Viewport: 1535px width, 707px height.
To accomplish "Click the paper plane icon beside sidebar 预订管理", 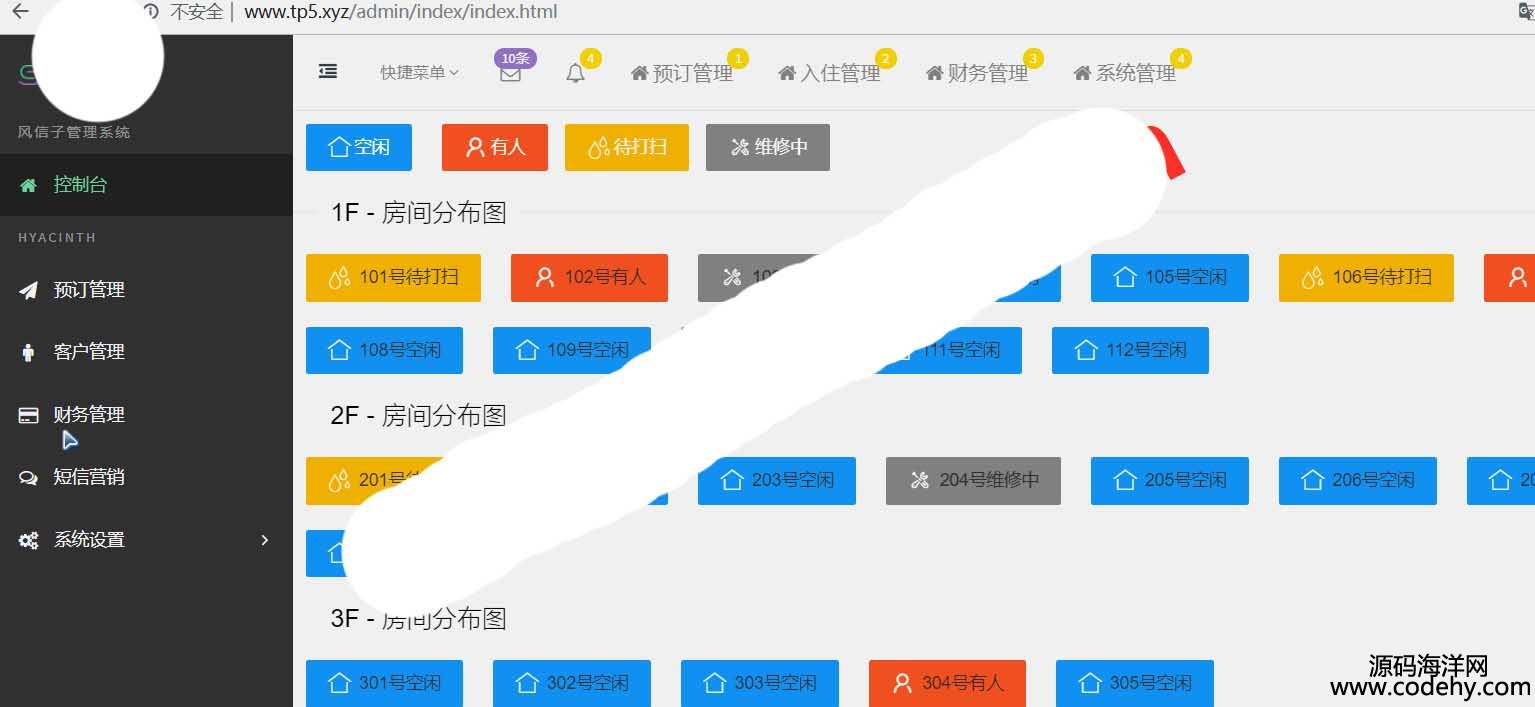I will click(28, 290).
